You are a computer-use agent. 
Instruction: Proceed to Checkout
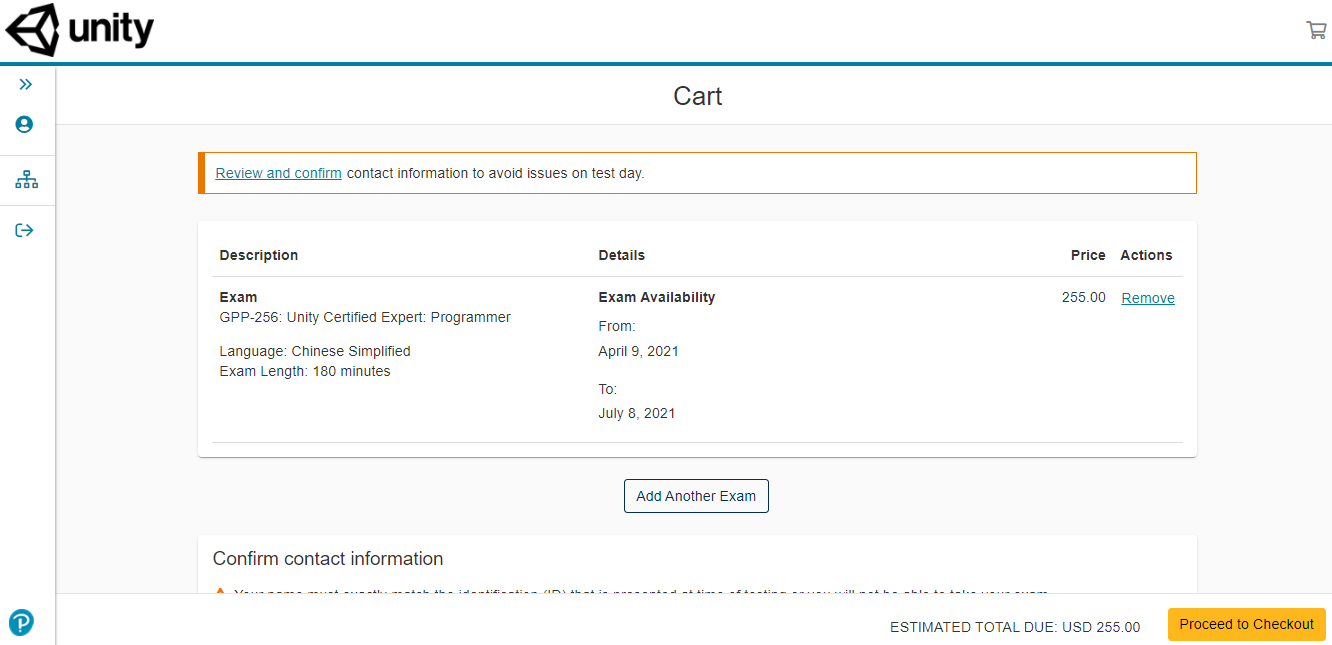pyautogui.click(x=1246, y=624)
